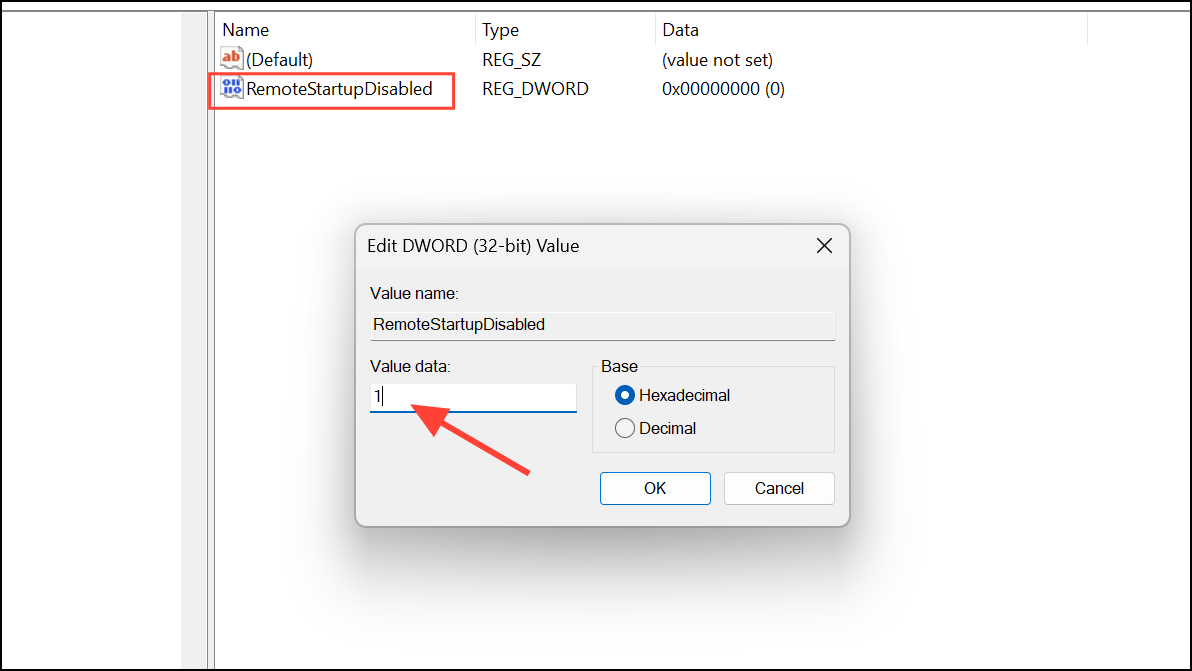The height and width of the screenshot is (671, 1192).
Task: Click the ab string icon beside (Default)
Action: click(x=231, y=59)
